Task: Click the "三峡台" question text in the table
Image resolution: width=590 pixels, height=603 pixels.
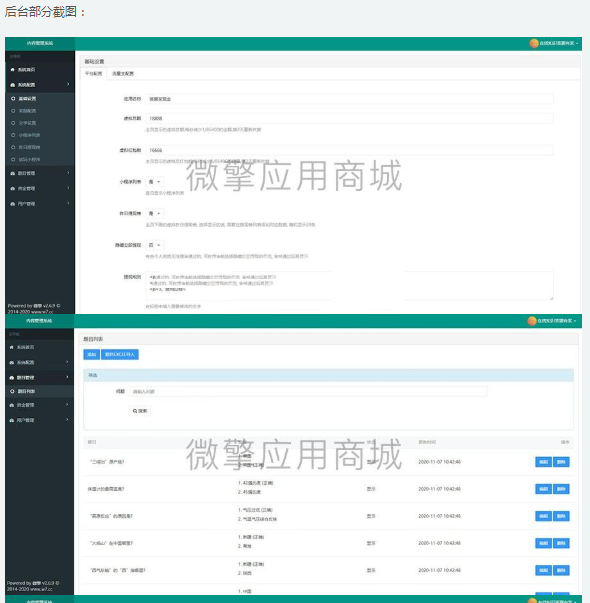Action: [x=107, y=462]
